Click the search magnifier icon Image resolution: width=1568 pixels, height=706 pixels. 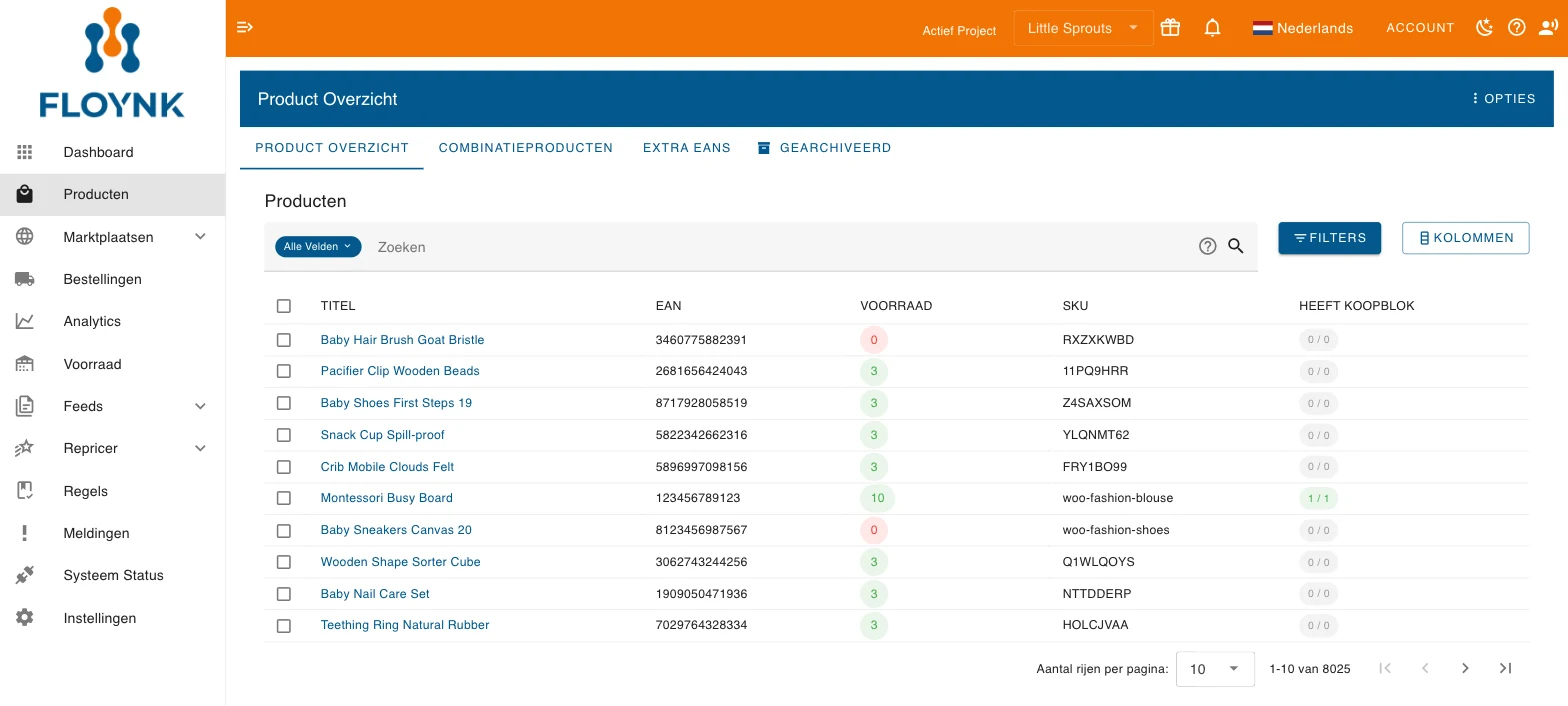pos(1236,246)
